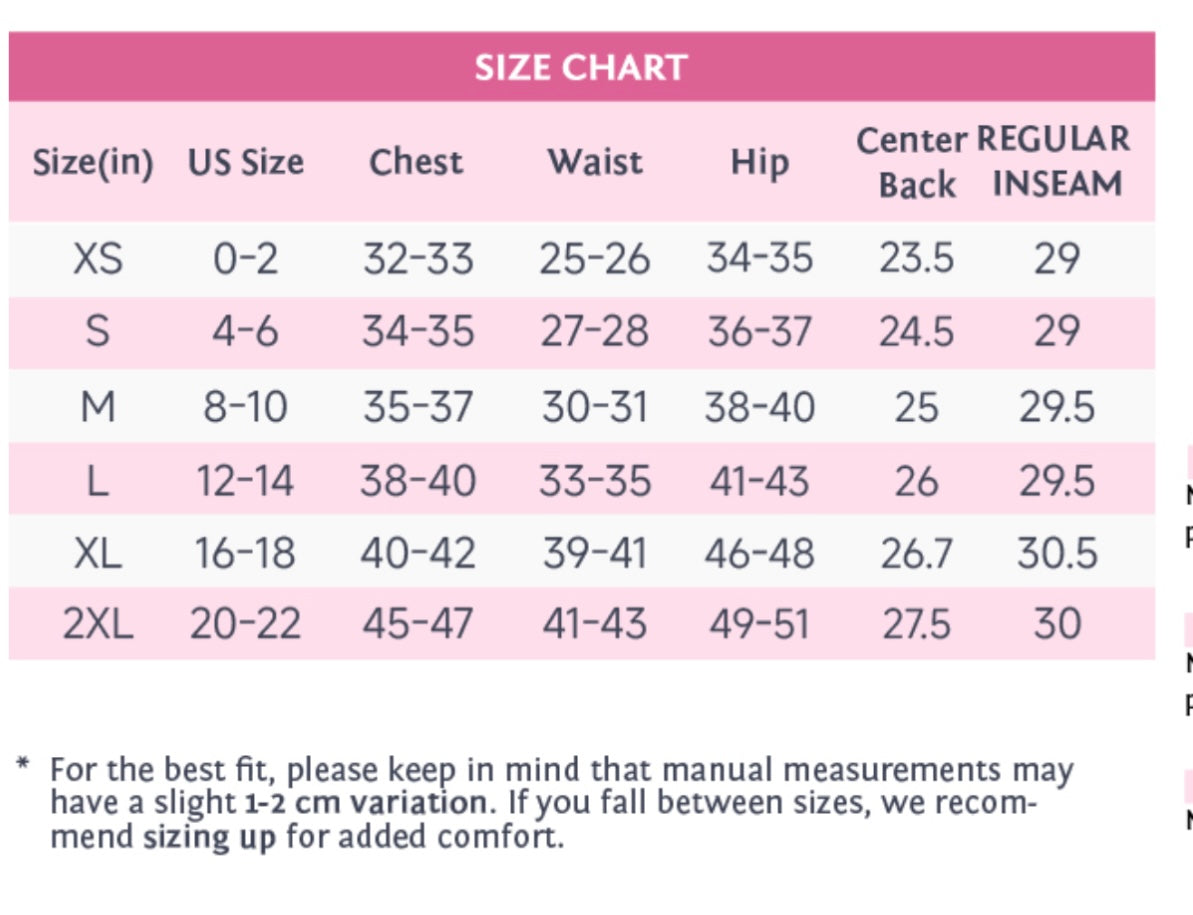
Task: Click the Size(in) column header
Action: 93,163
